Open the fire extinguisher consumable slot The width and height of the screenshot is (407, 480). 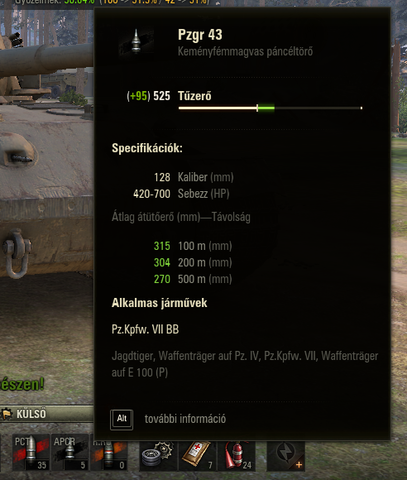point(237,455)
